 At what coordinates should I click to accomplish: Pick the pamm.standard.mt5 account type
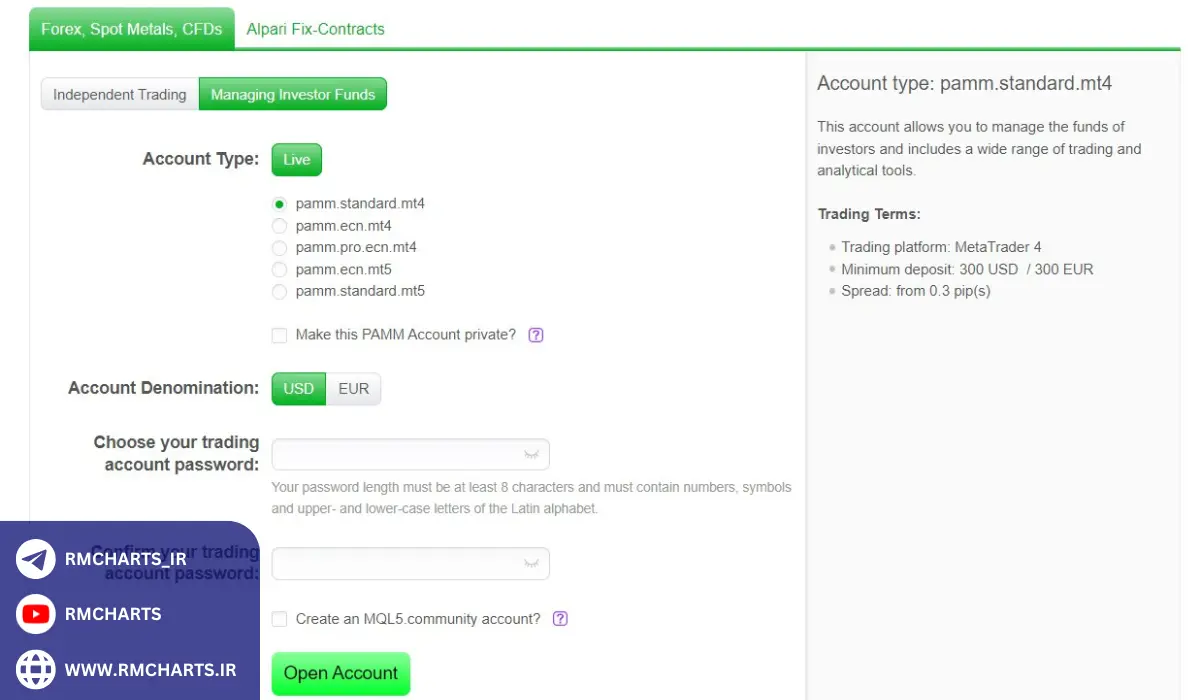[280, 292]
